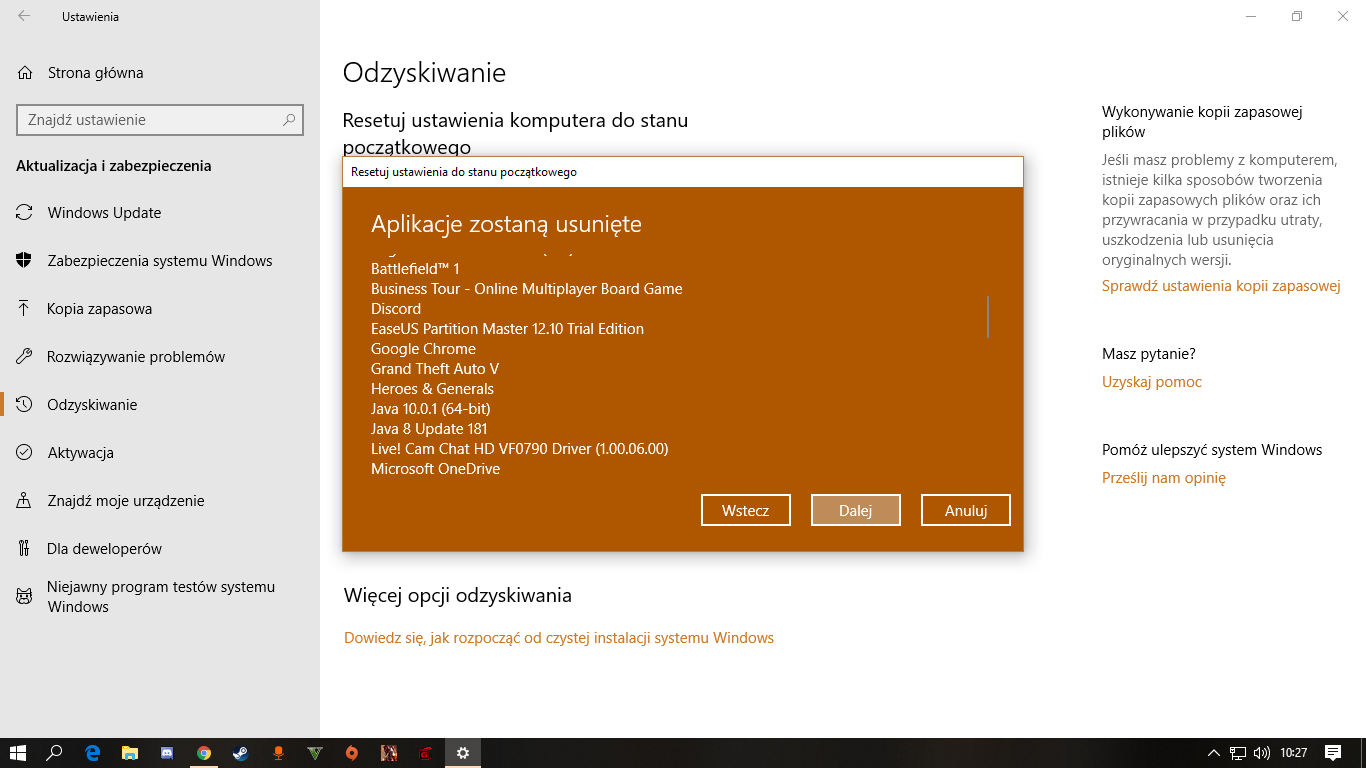Select Microsoft OneDrive in the list

[435, 469]
